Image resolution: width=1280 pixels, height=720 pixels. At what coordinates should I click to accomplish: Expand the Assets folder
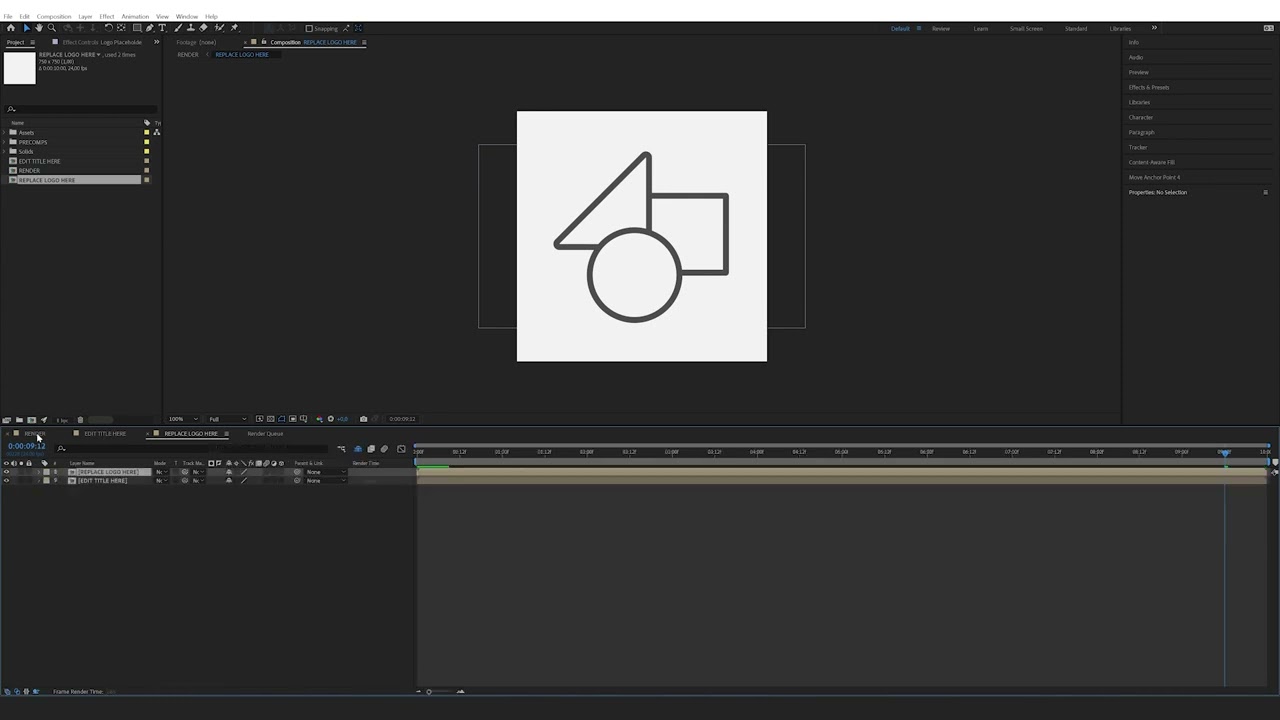click(5, 133)
